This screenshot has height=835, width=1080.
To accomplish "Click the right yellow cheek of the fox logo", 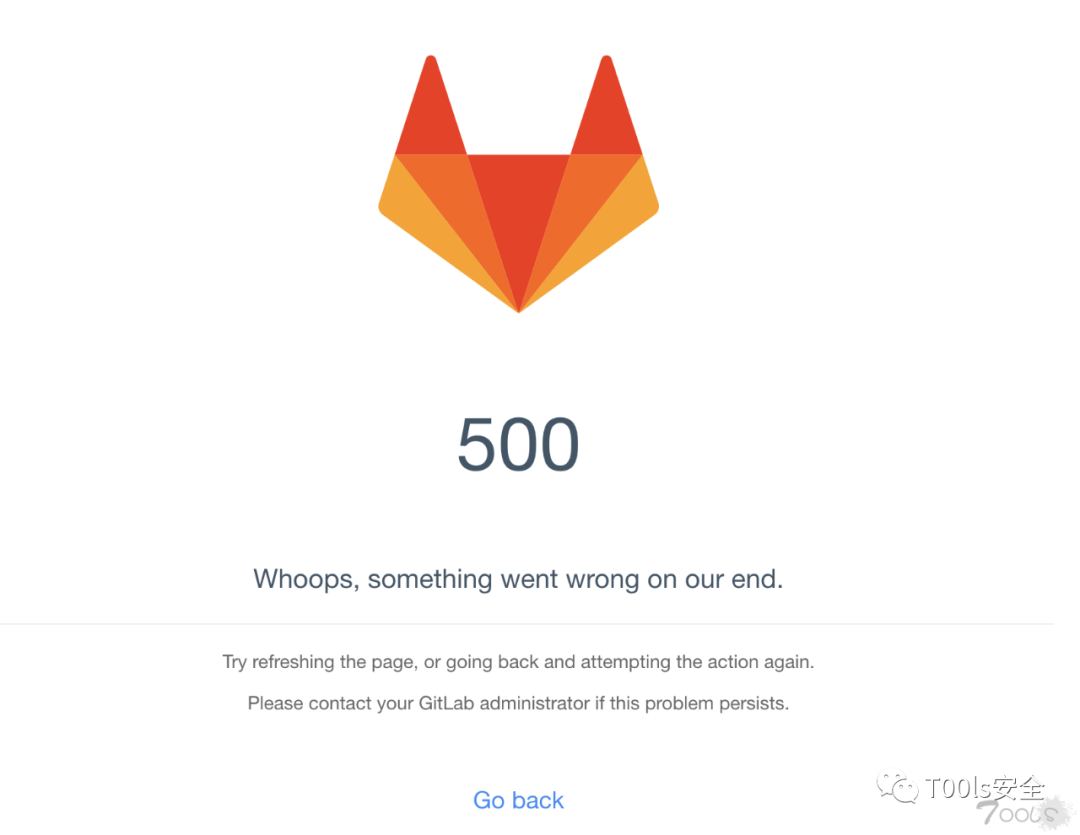I will tap(617, 220).
